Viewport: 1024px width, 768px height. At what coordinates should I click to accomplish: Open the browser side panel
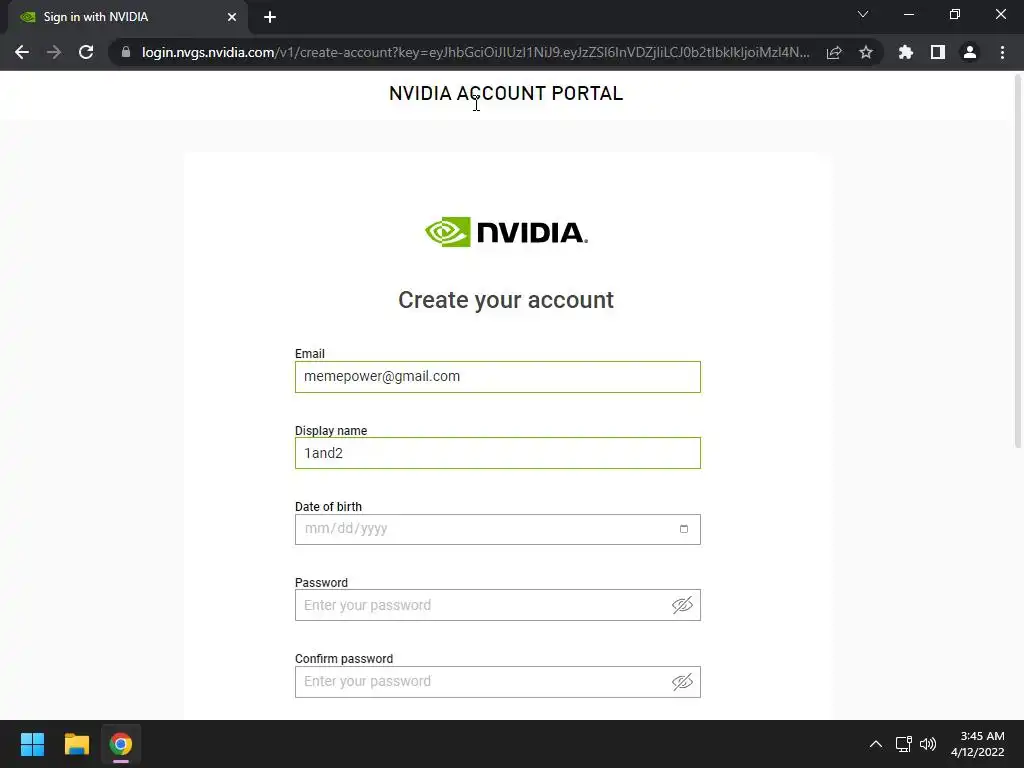coord(938,52)
